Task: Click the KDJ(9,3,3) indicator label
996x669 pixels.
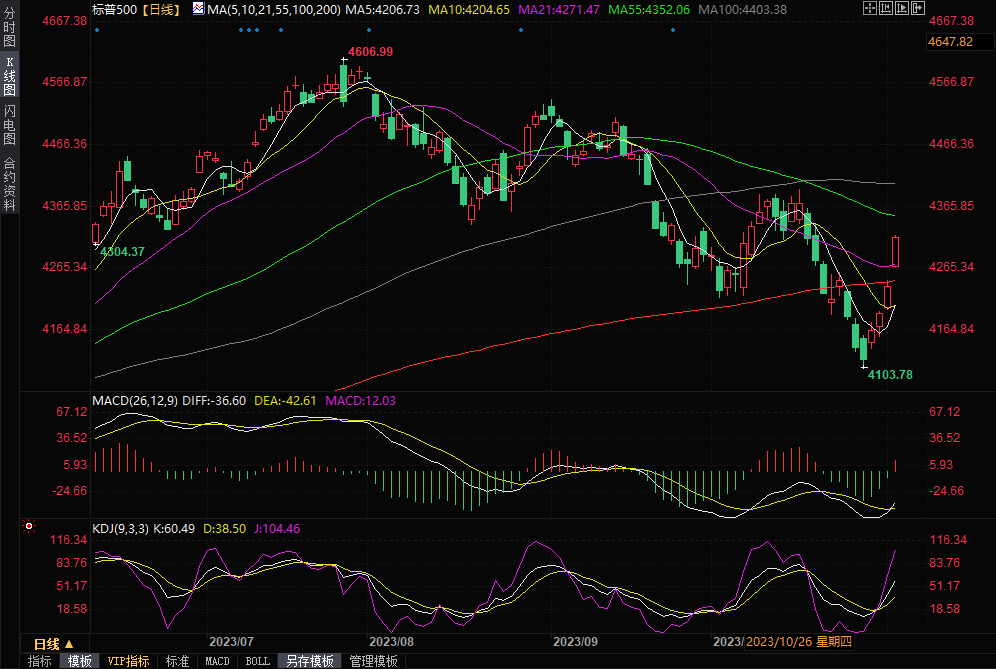Action: tap(121, 528)
